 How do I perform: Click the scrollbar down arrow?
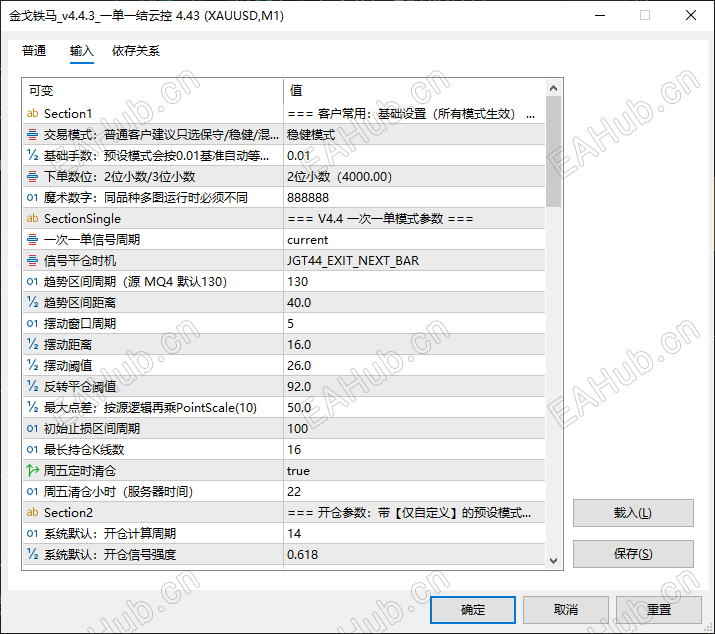(554, 561)
